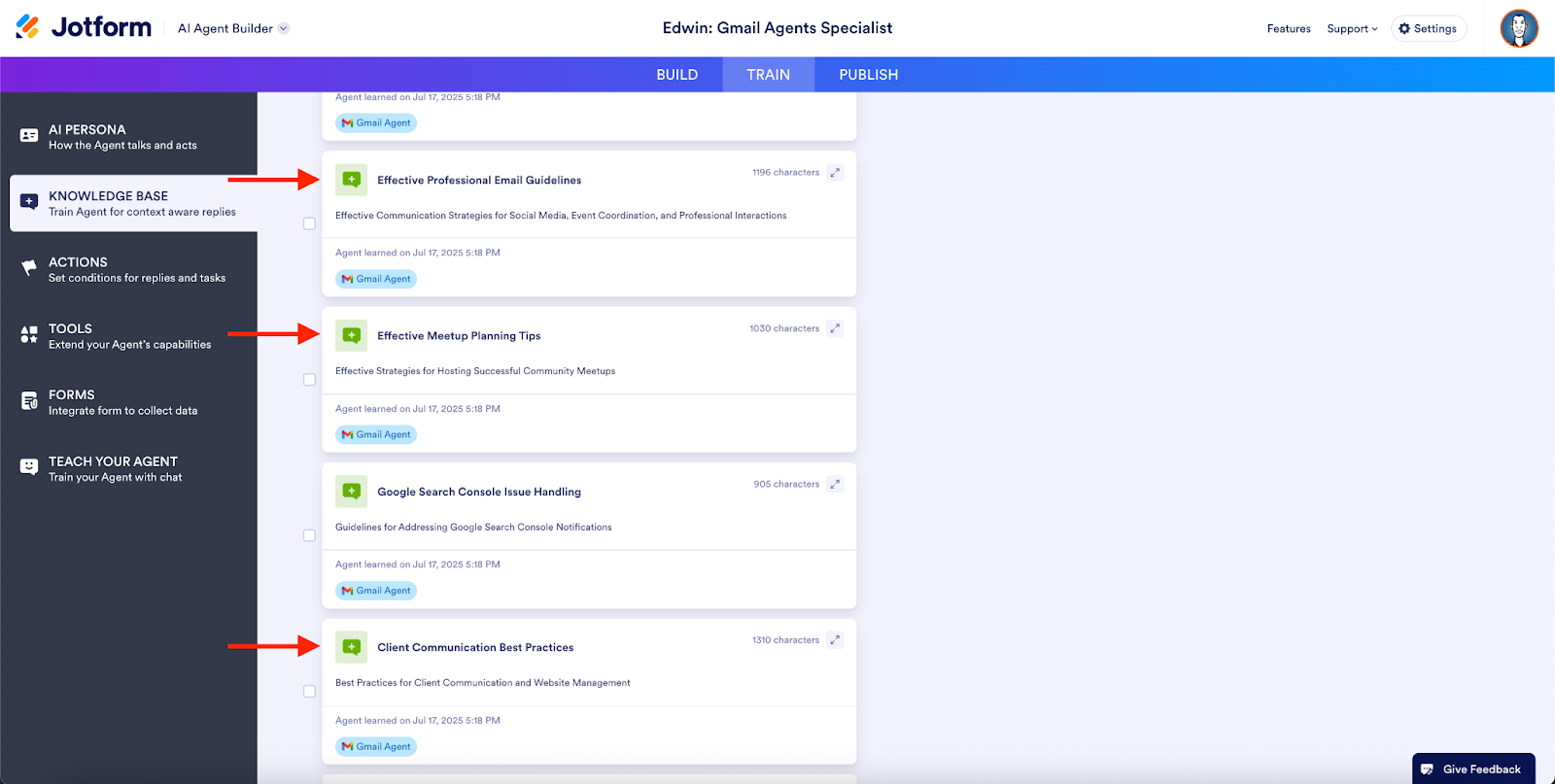Expand the Support menu
Viewport: 1555px width, 784px height.
tap(1352, 29)
